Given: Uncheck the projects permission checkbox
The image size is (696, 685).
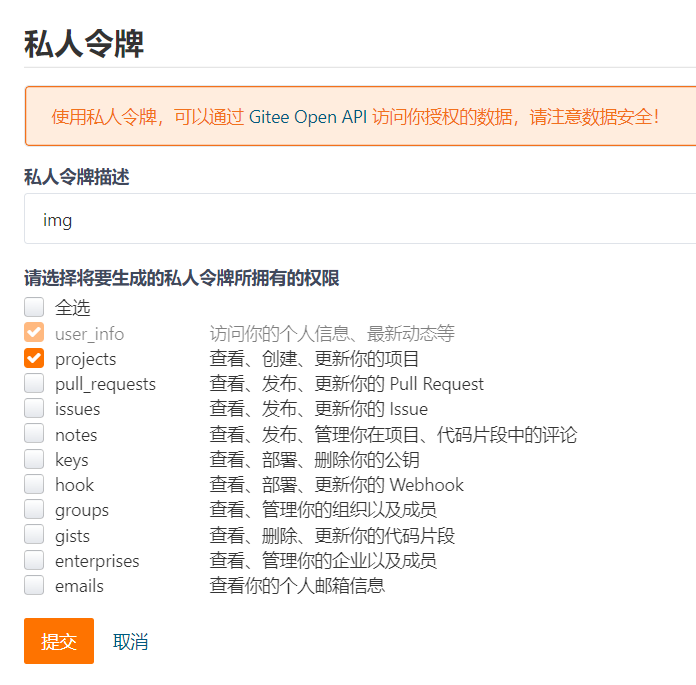Looking at the screenshot, I should point(34,358).
